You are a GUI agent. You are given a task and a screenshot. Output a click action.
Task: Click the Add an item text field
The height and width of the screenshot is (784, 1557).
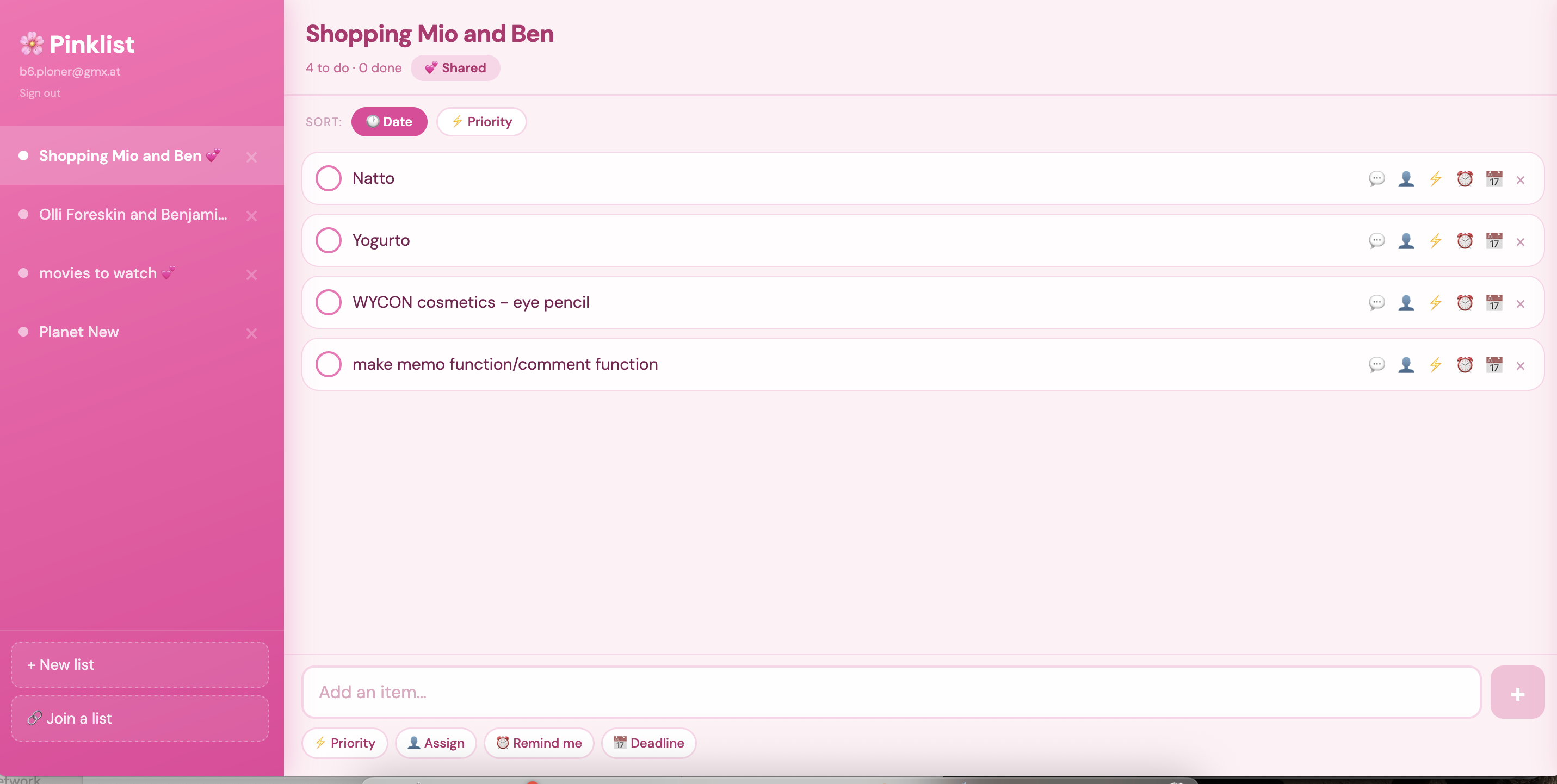(891, 692)
